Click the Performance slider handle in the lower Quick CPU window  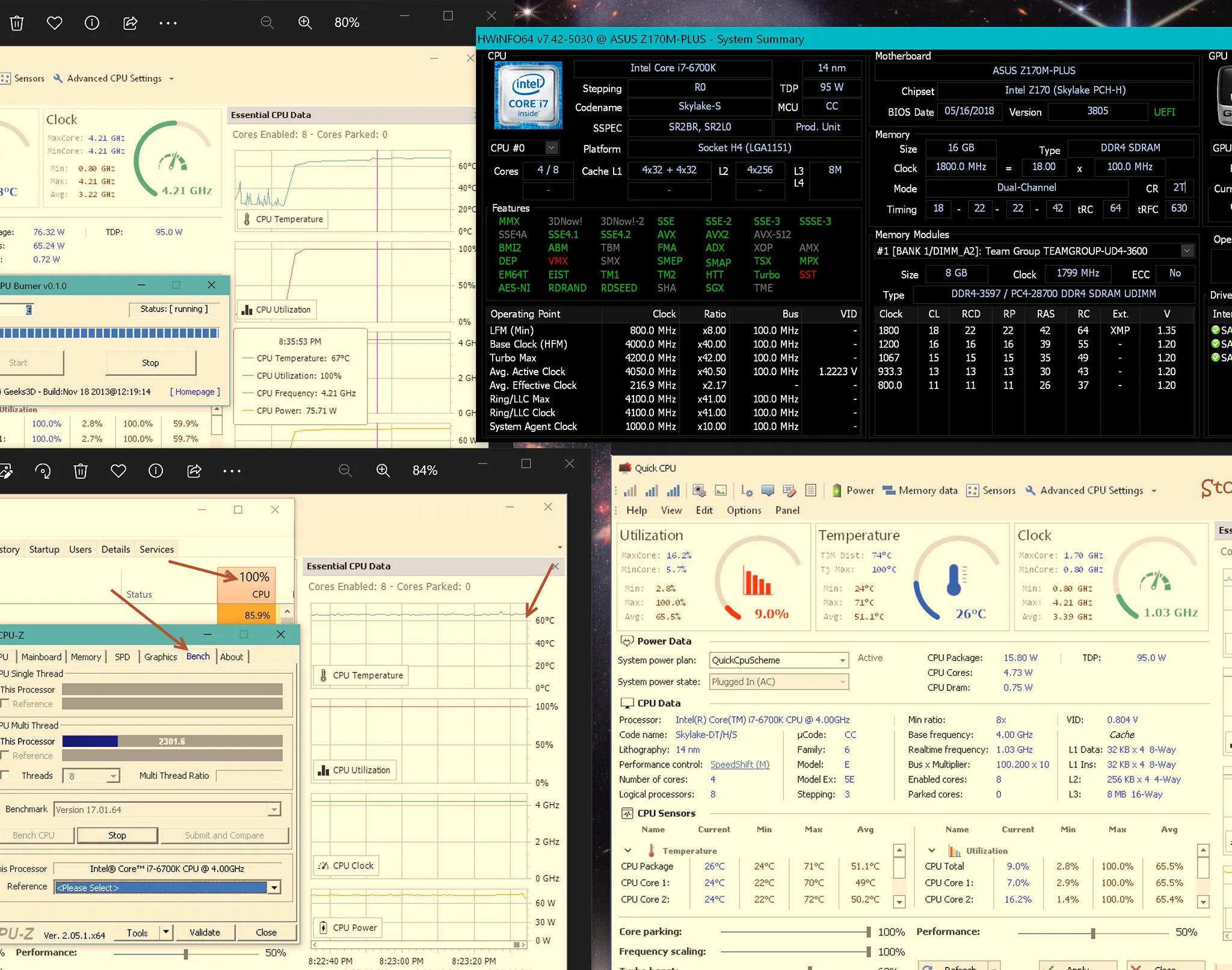click(1093, 933)
